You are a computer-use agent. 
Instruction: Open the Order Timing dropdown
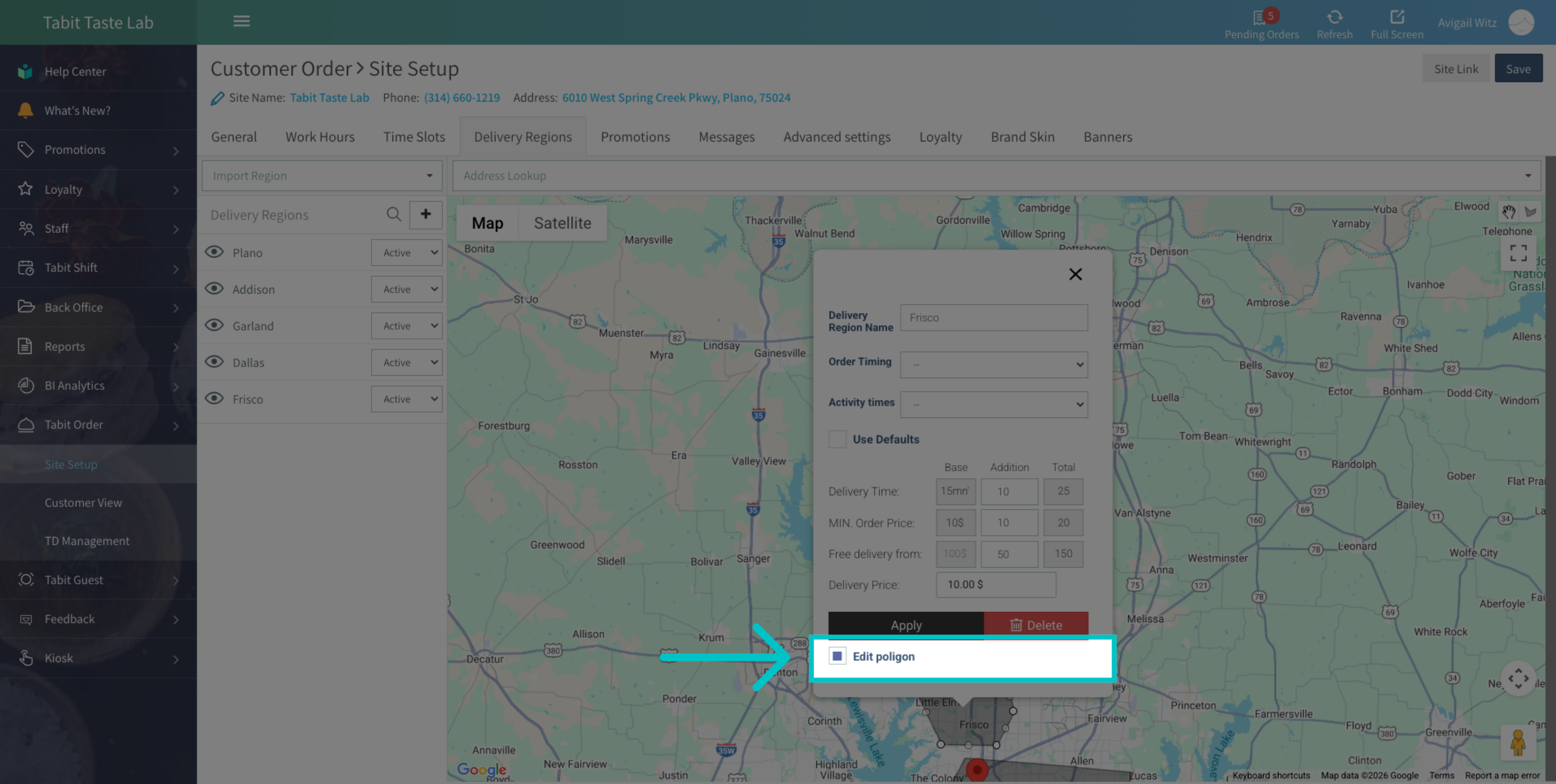pos(993,364)
